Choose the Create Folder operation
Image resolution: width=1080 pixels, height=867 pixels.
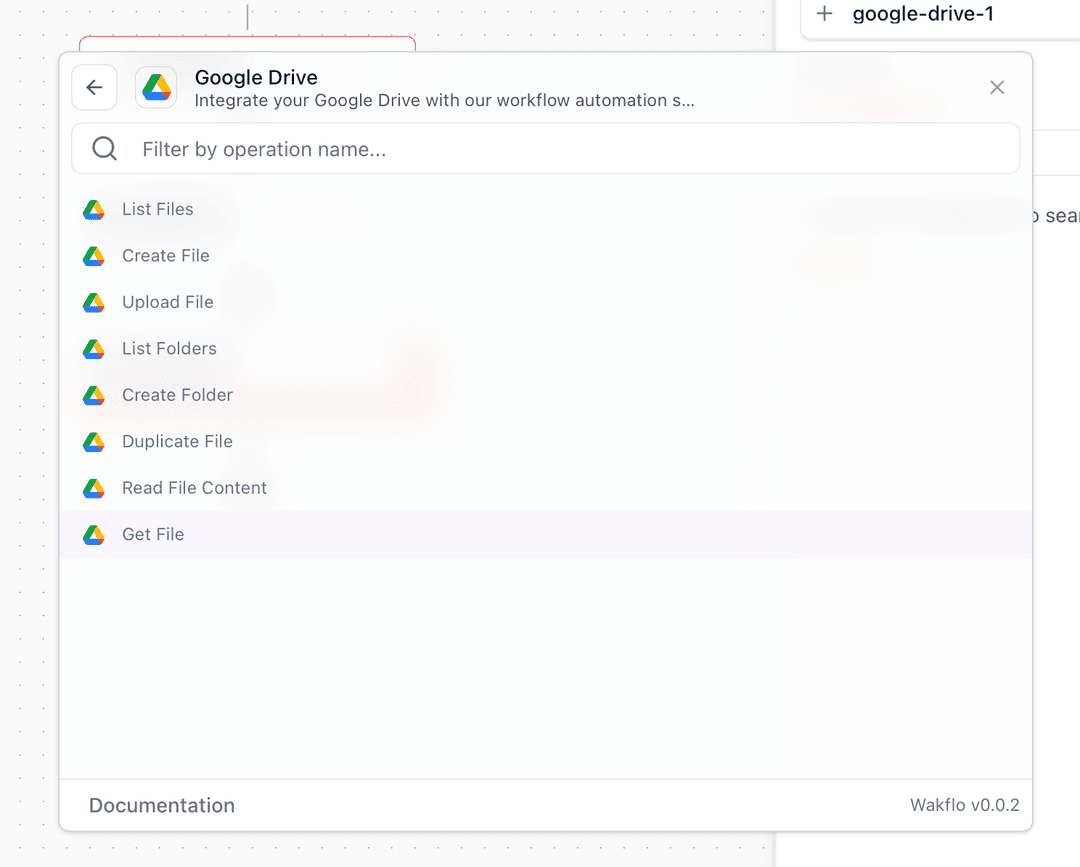[176, 395]
